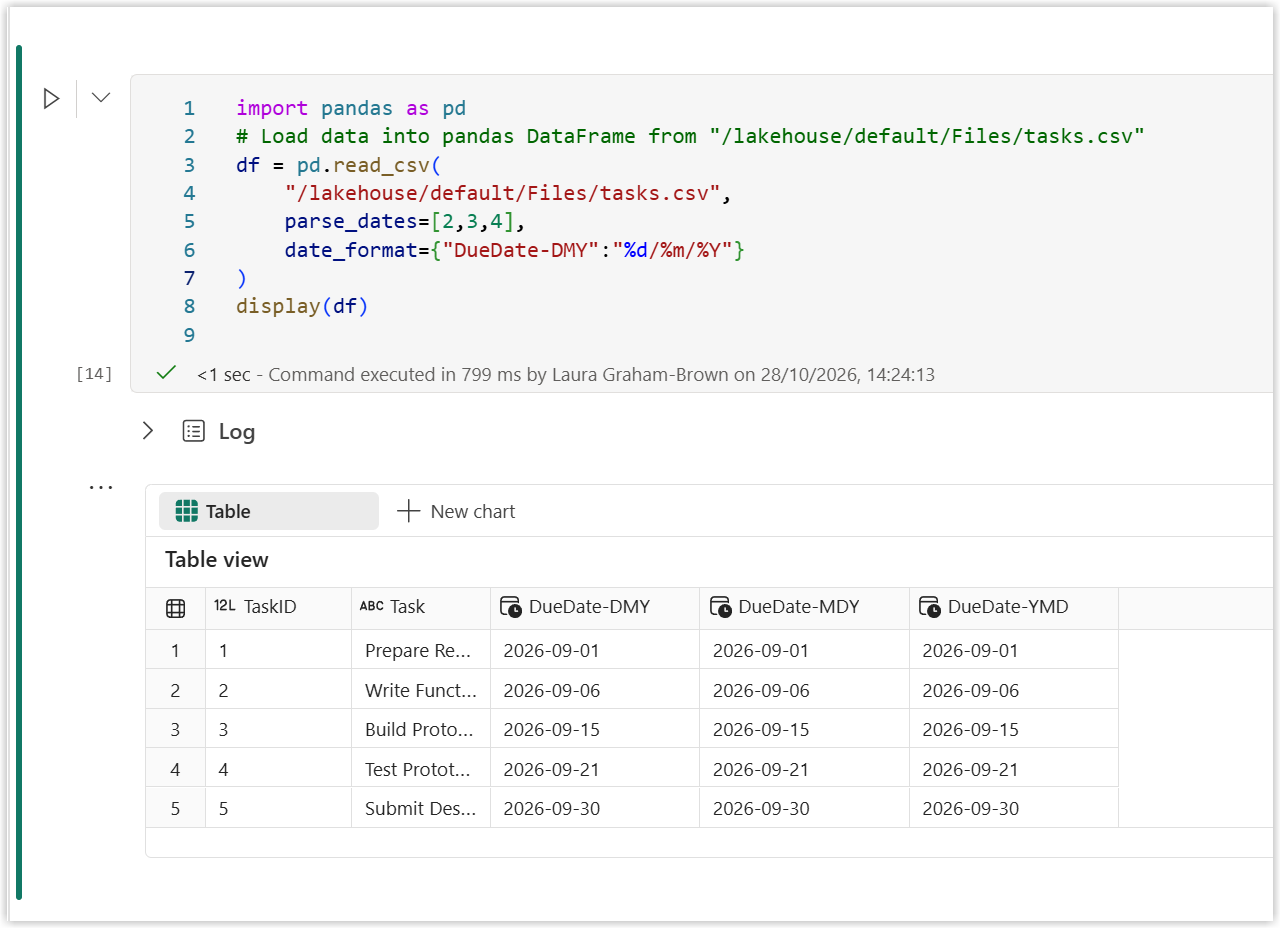Viewport: 1281px width, 929px height.
Task: Click DueDate-DMY cell 2026-09-15
Action: point(595,729)
